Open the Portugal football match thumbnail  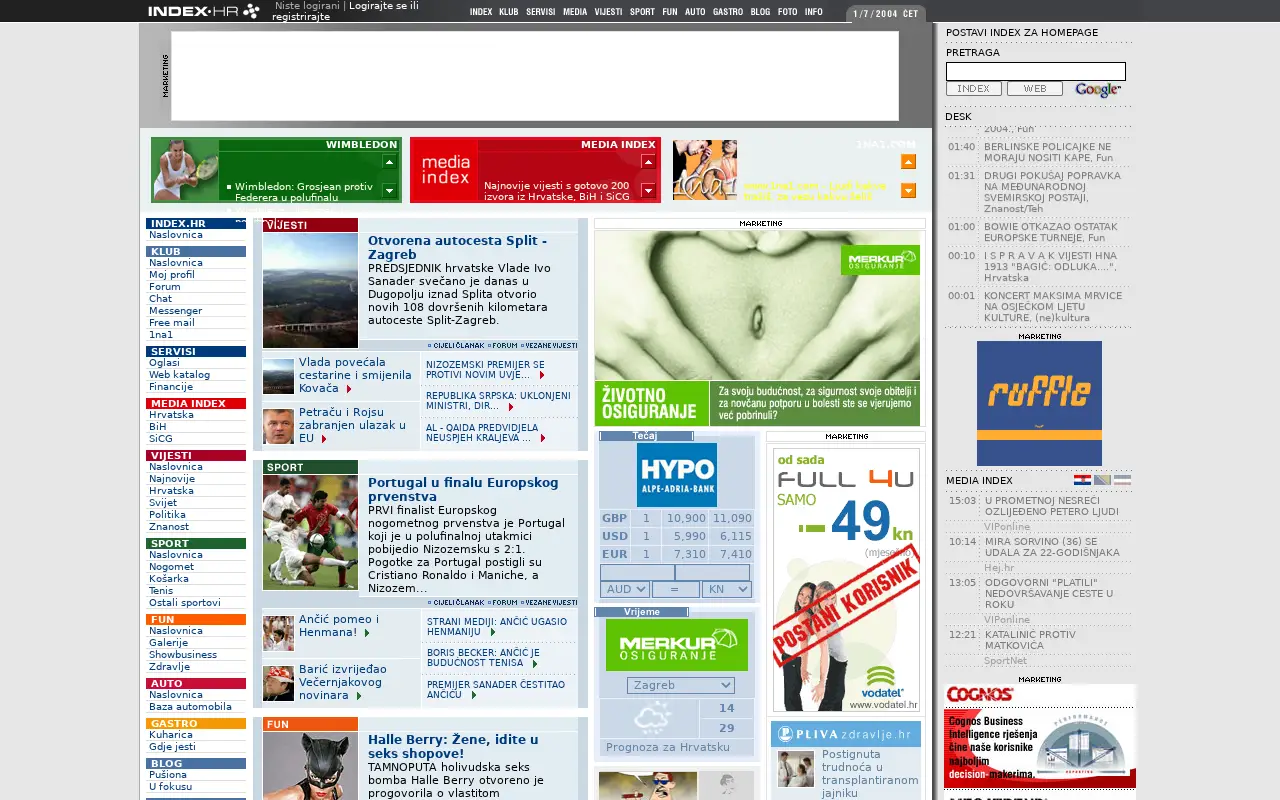[x=310, y=532]
